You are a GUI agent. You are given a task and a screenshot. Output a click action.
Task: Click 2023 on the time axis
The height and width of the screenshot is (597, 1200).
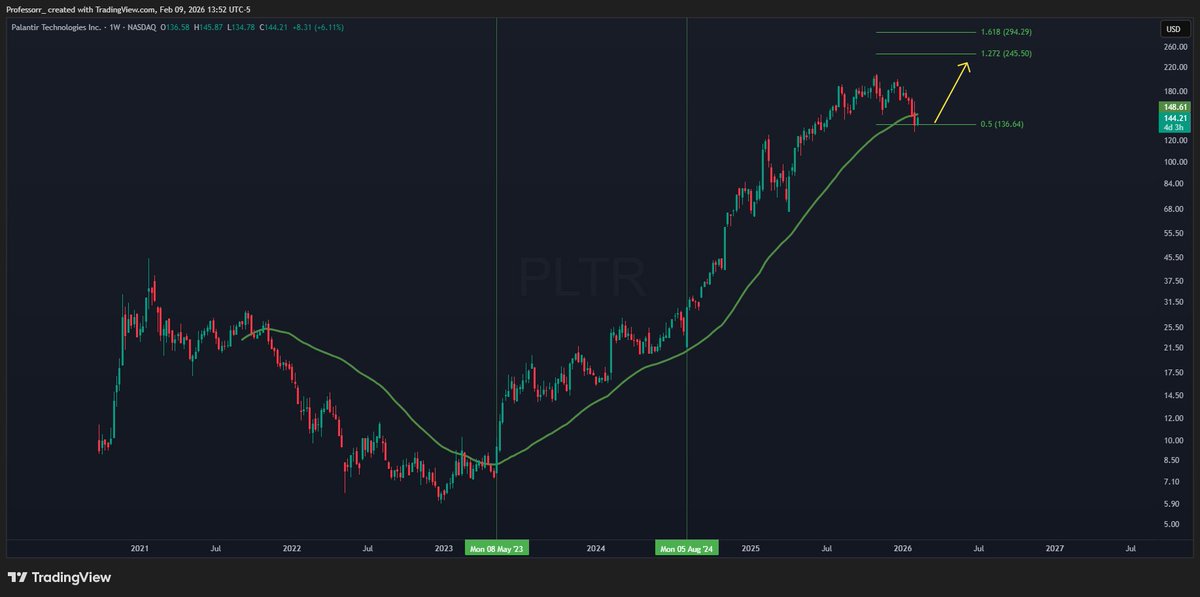click(444, 549)
